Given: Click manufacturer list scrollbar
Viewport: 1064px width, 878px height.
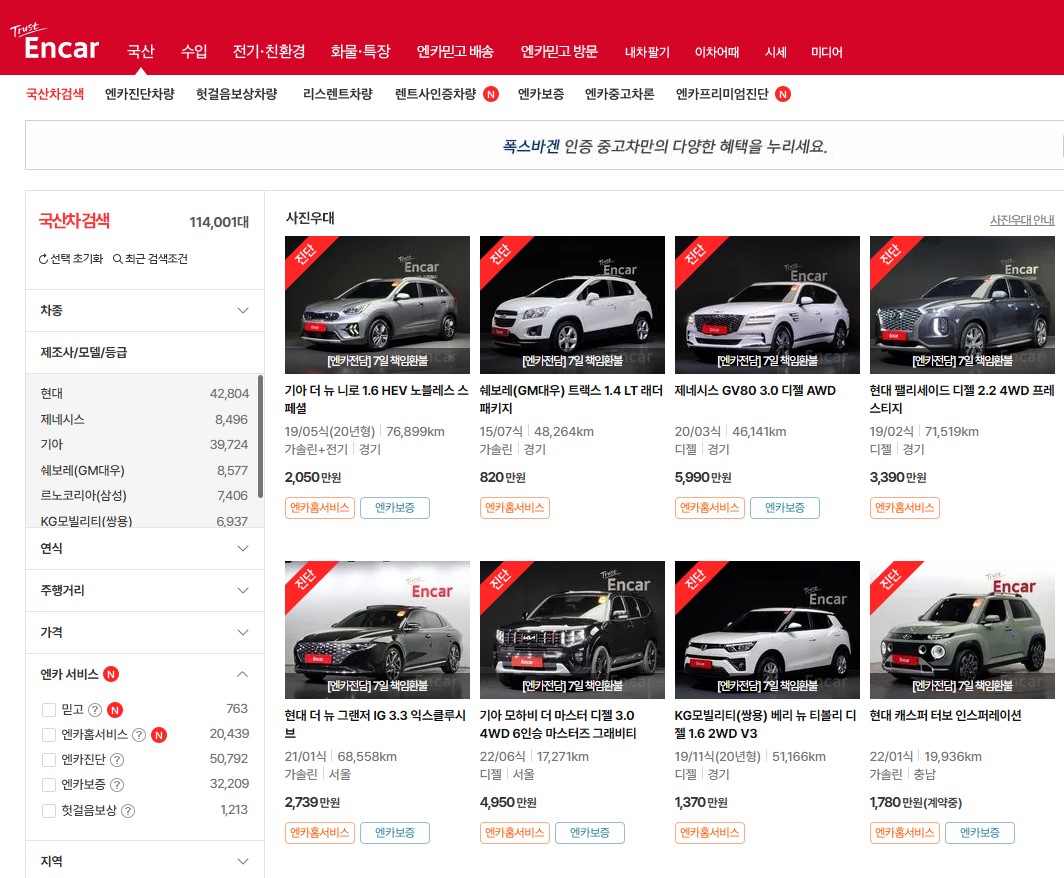Looking at the screenshot, I should tap(261, 436).
